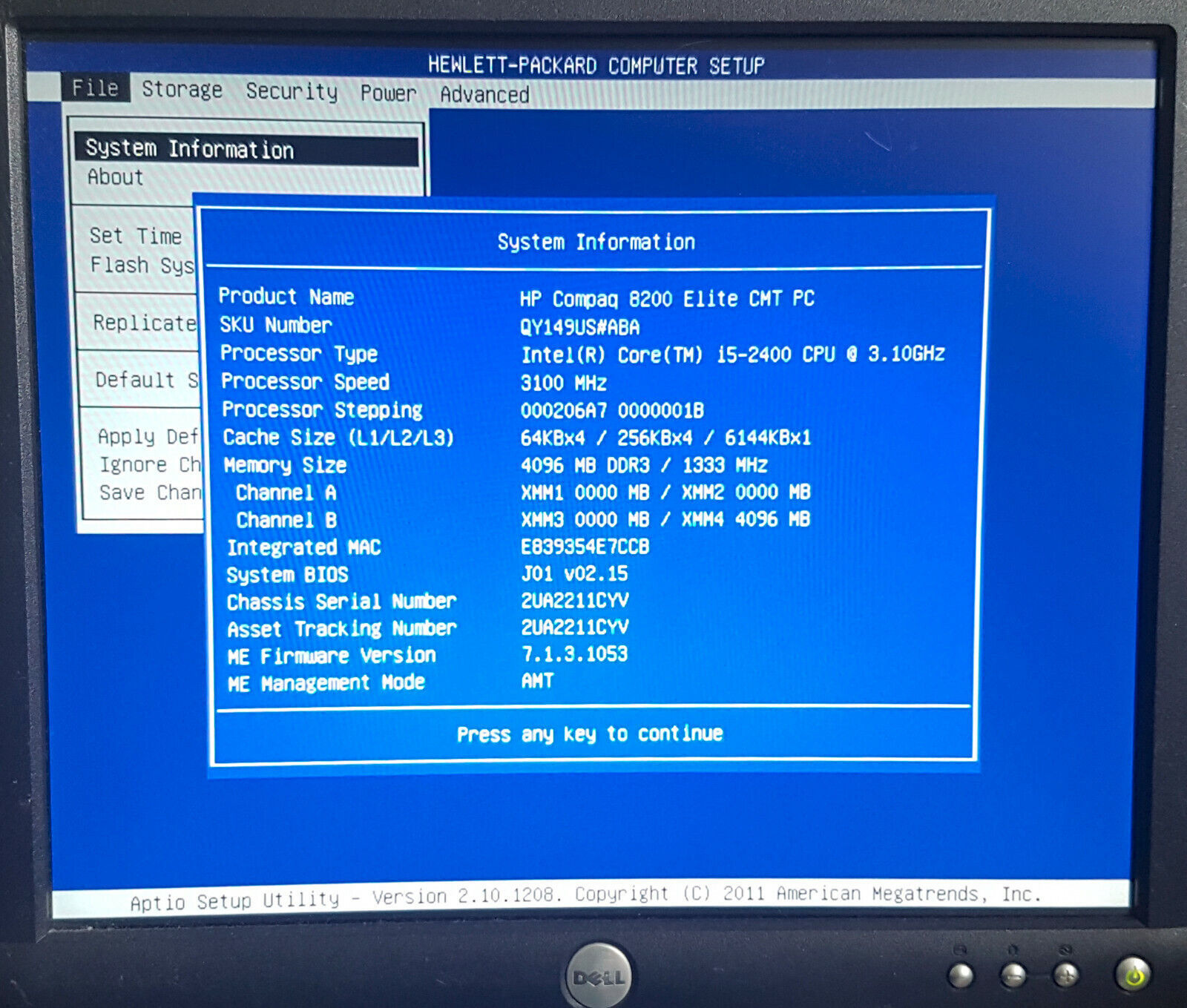Select Default S menu entry
The image size is (1187, 1008).
[147, 380]
